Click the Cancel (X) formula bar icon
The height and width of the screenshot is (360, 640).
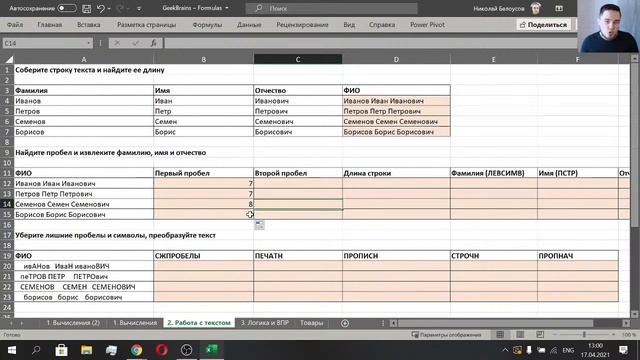coord(117,43)
